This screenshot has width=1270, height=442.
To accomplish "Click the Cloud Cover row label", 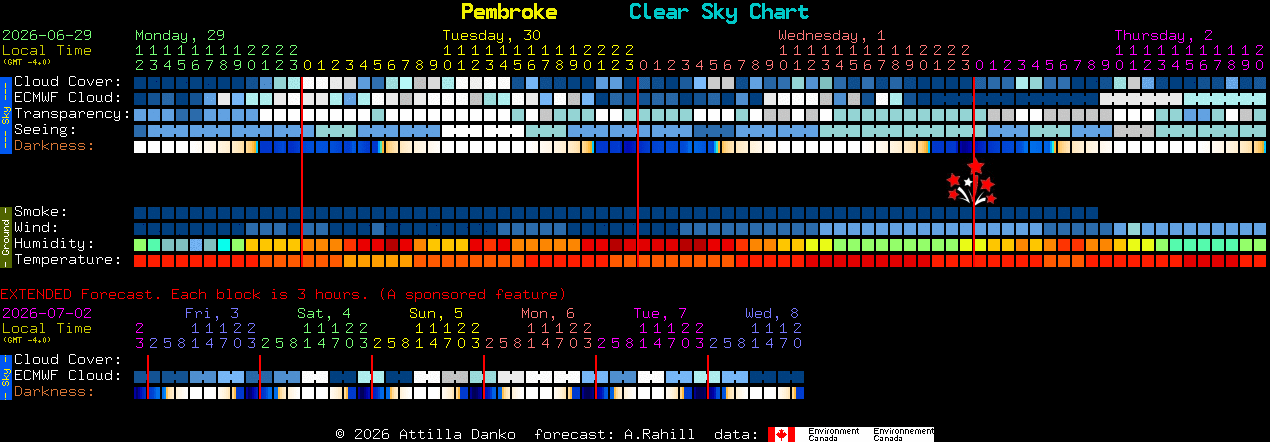I will click(68, 82).
